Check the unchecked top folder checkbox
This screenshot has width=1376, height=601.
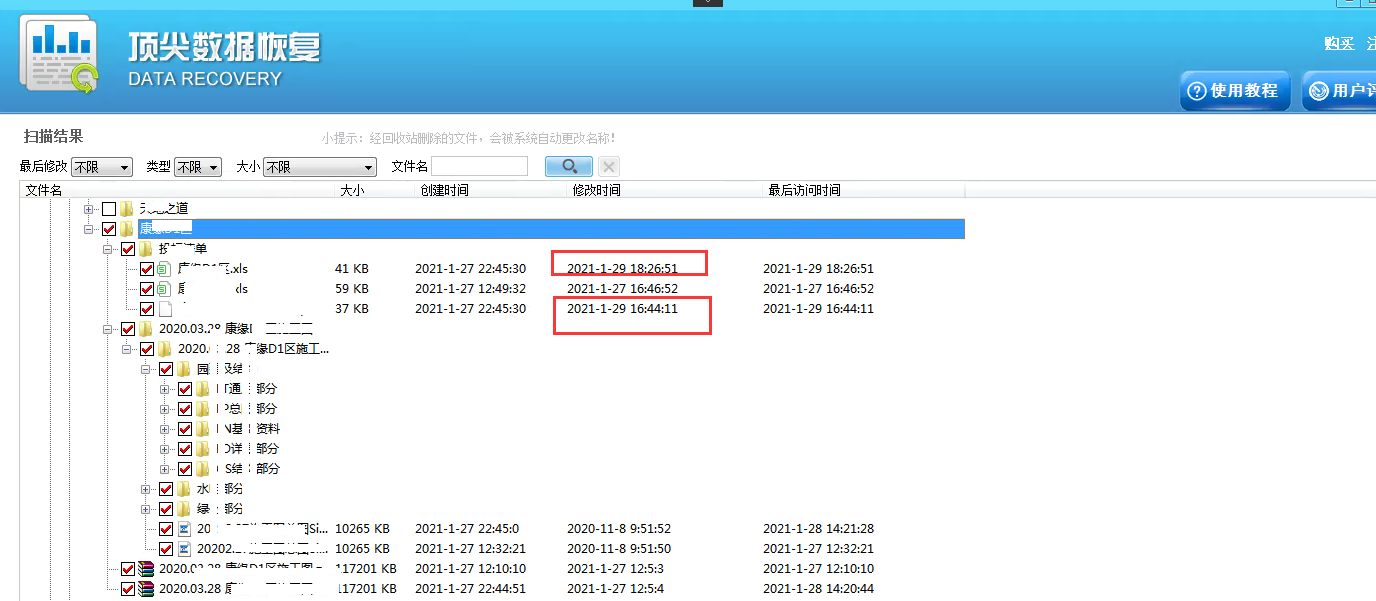pos(109,209)
